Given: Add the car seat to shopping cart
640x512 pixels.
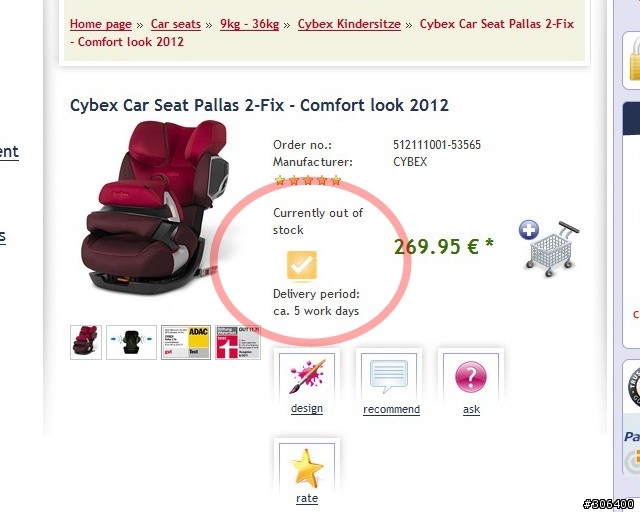Looking at the screenshot, I should point(549,249).
